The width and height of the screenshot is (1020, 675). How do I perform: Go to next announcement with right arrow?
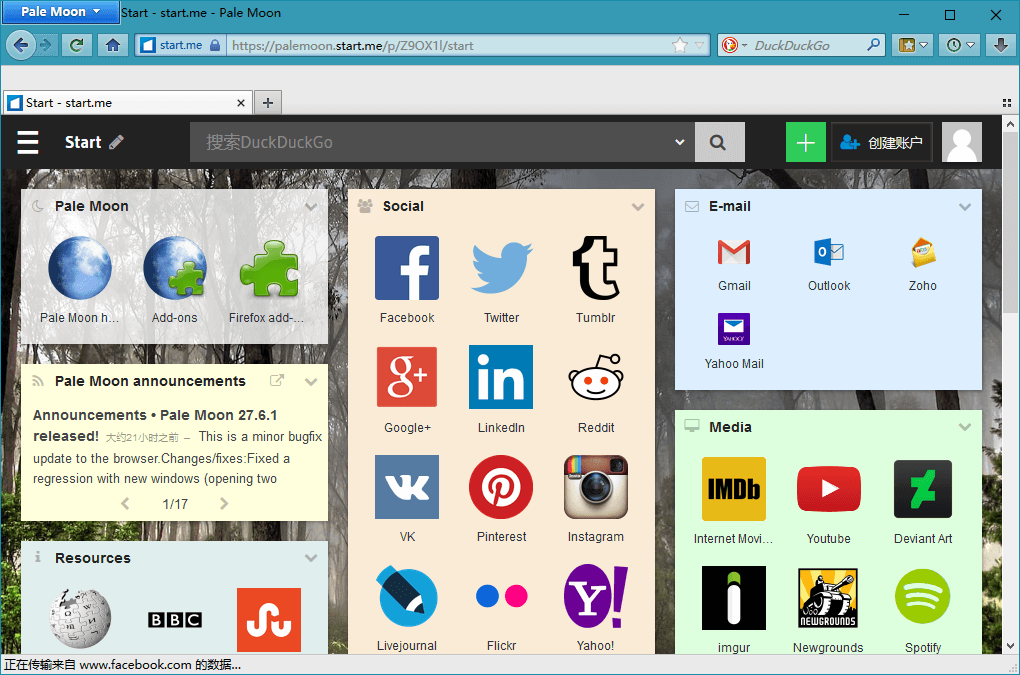point(224,504)
